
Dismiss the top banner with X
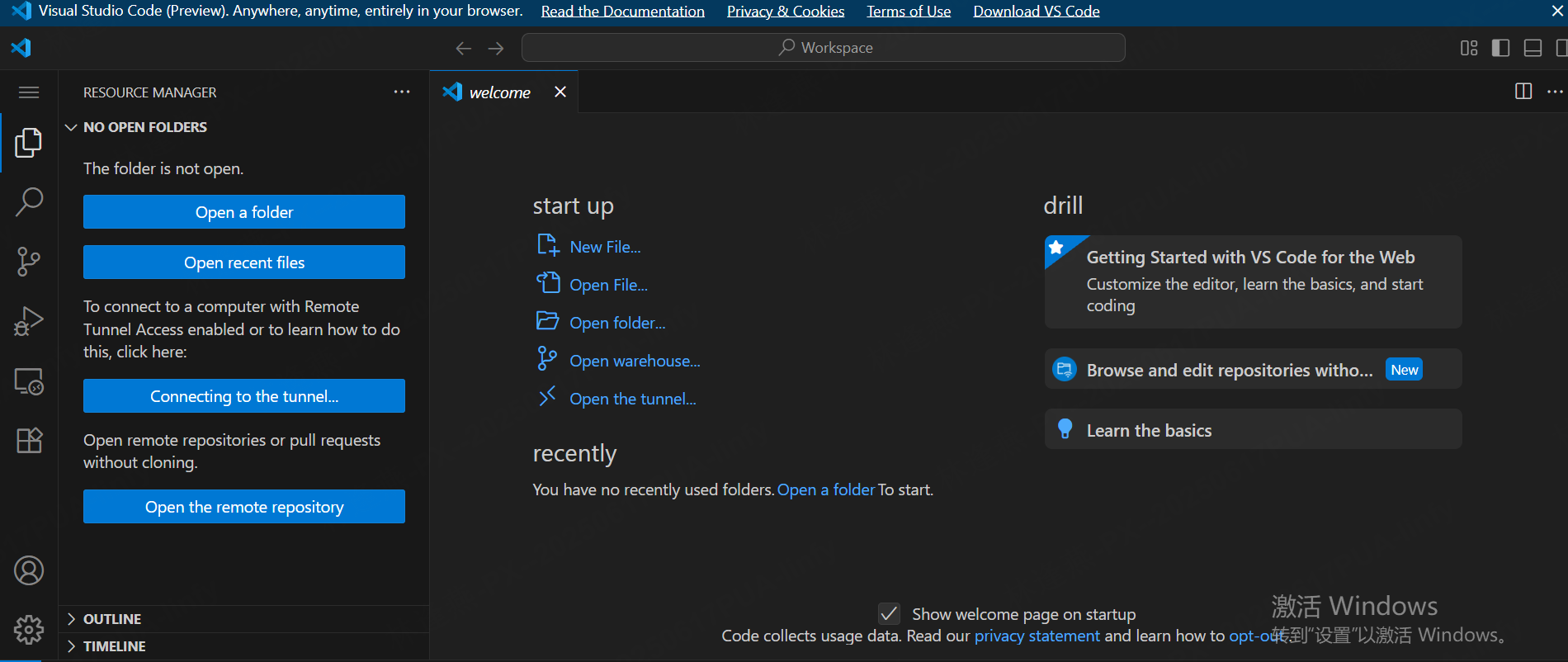[x=1557, y=11]
